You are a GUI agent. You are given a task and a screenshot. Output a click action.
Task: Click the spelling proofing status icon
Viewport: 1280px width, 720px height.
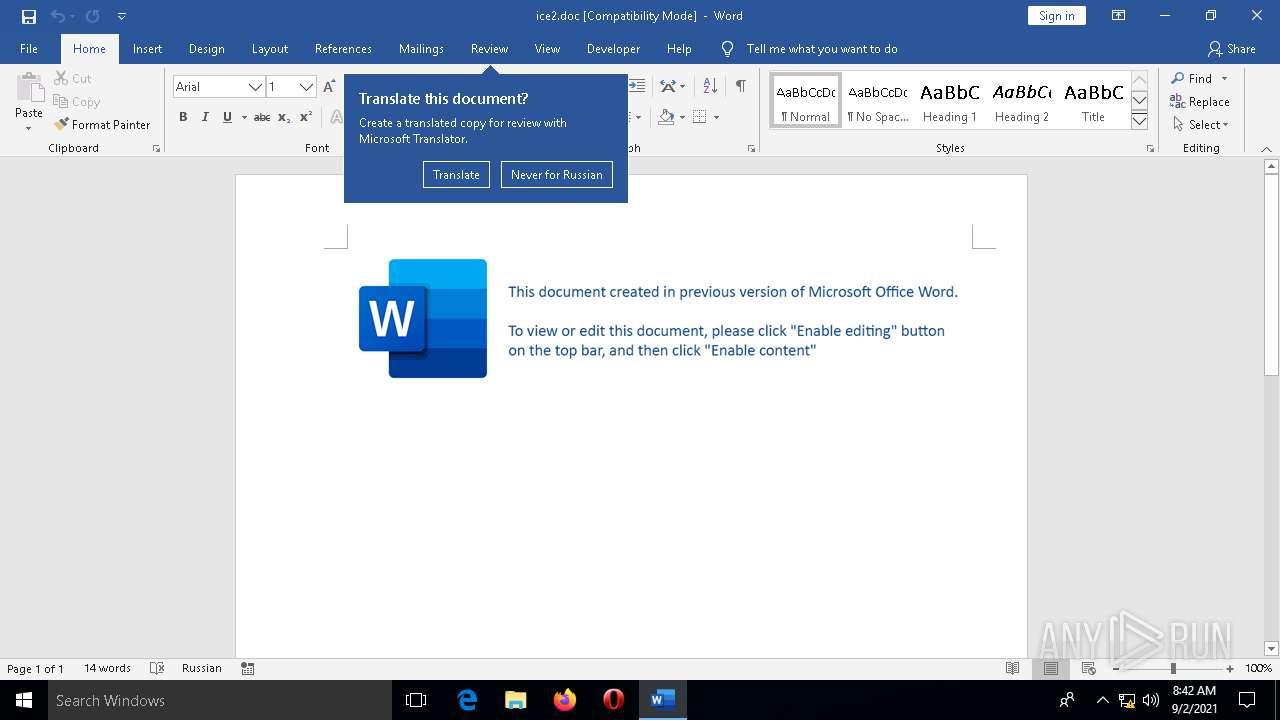157,668
